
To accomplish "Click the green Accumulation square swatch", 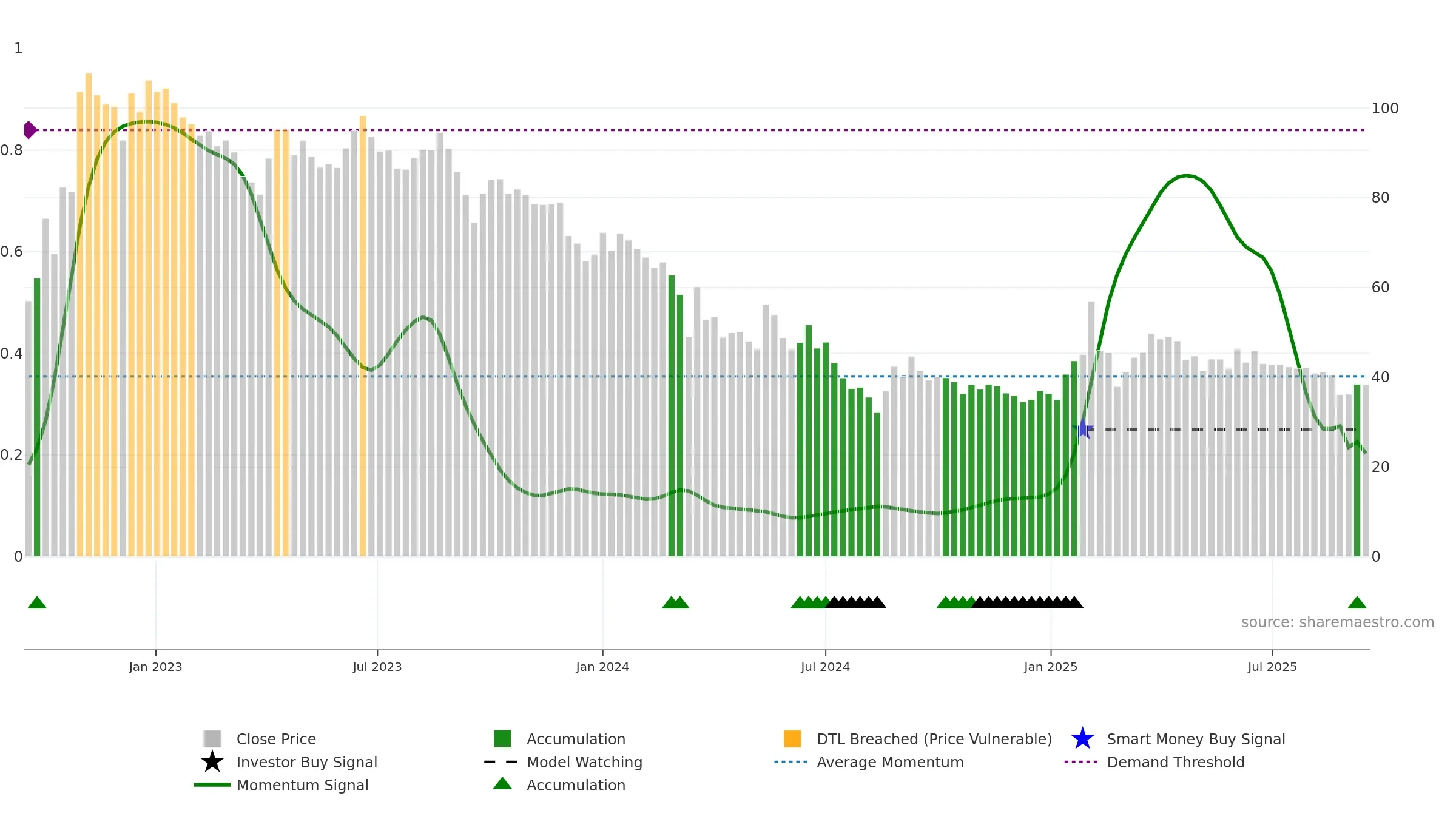I will [x=502, y=739].
